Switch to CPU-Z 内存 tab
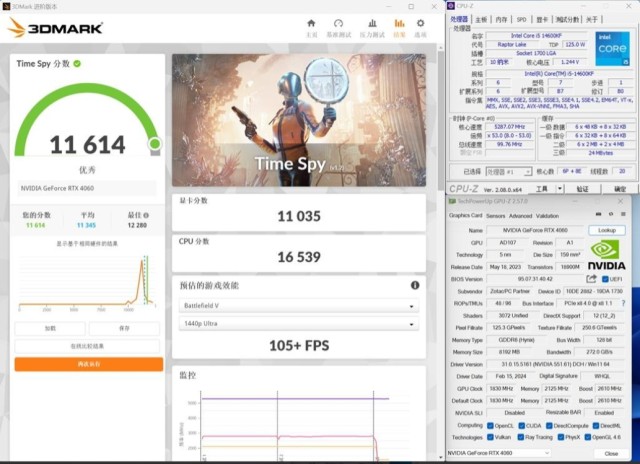The width and height of the screenshot is (640, 464). point(501,19)
